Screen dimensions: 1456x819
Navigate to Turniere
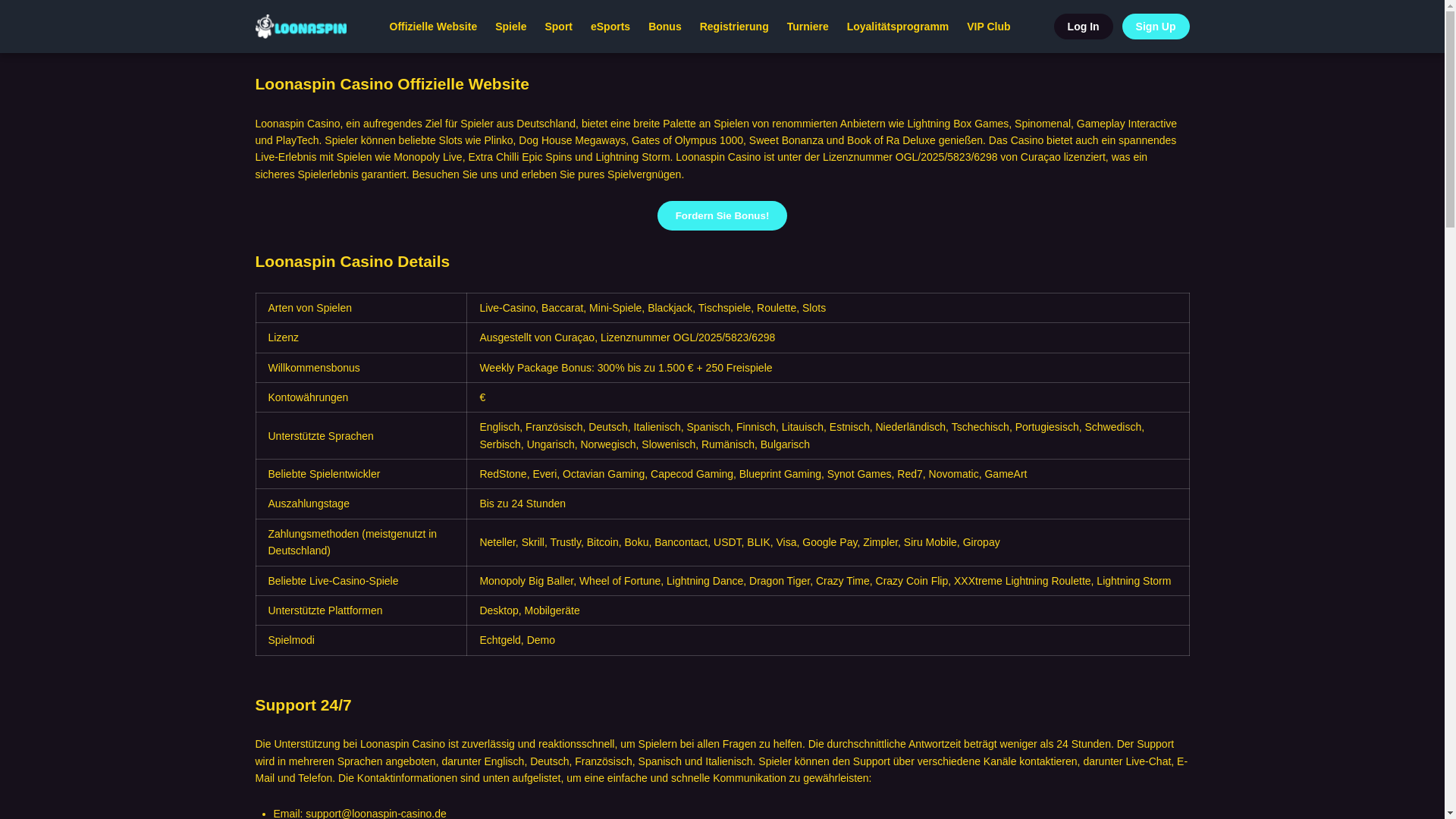tap(807, 27)
